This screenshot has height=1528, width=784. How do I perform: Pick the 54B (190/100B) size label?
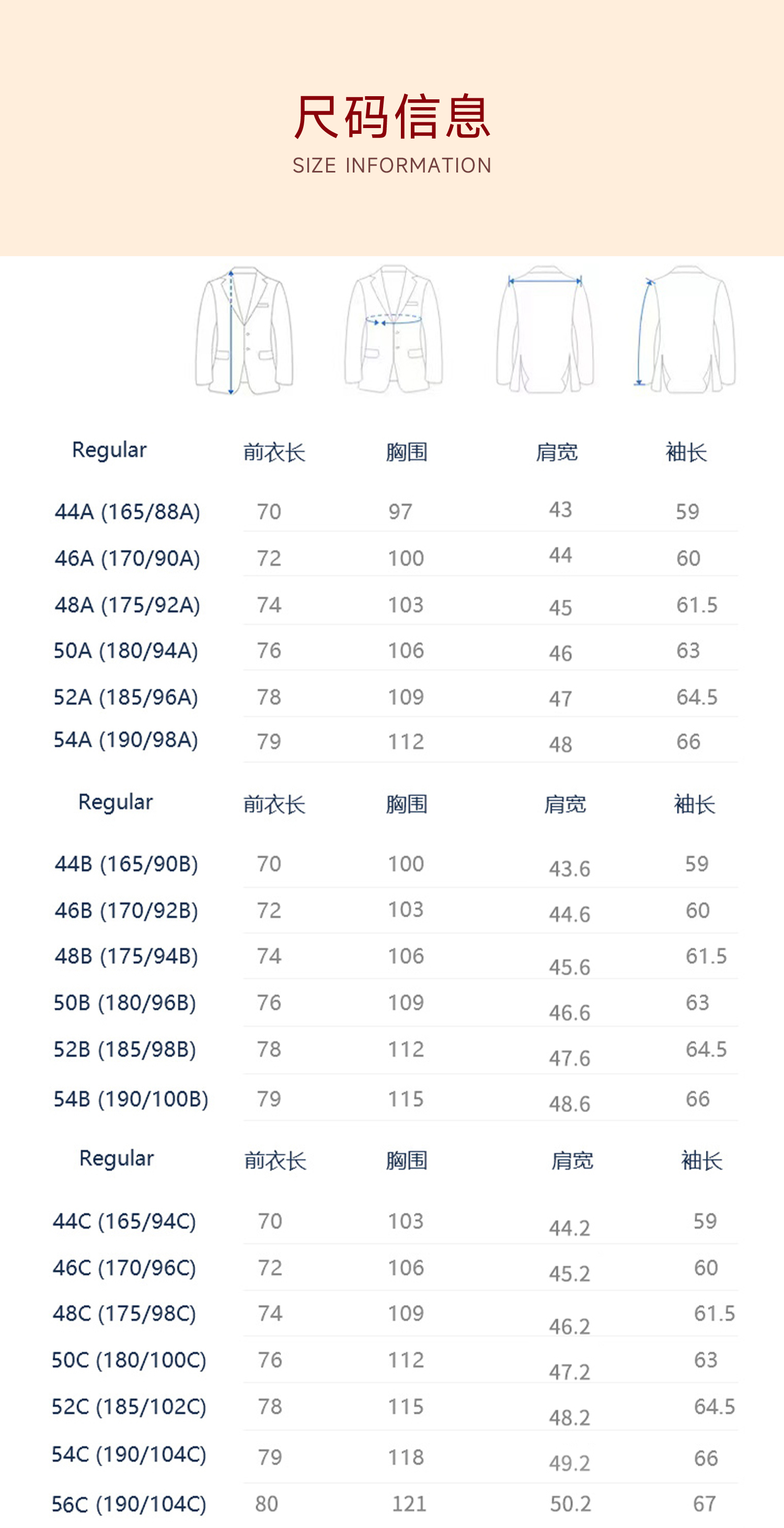(131, 1098)
